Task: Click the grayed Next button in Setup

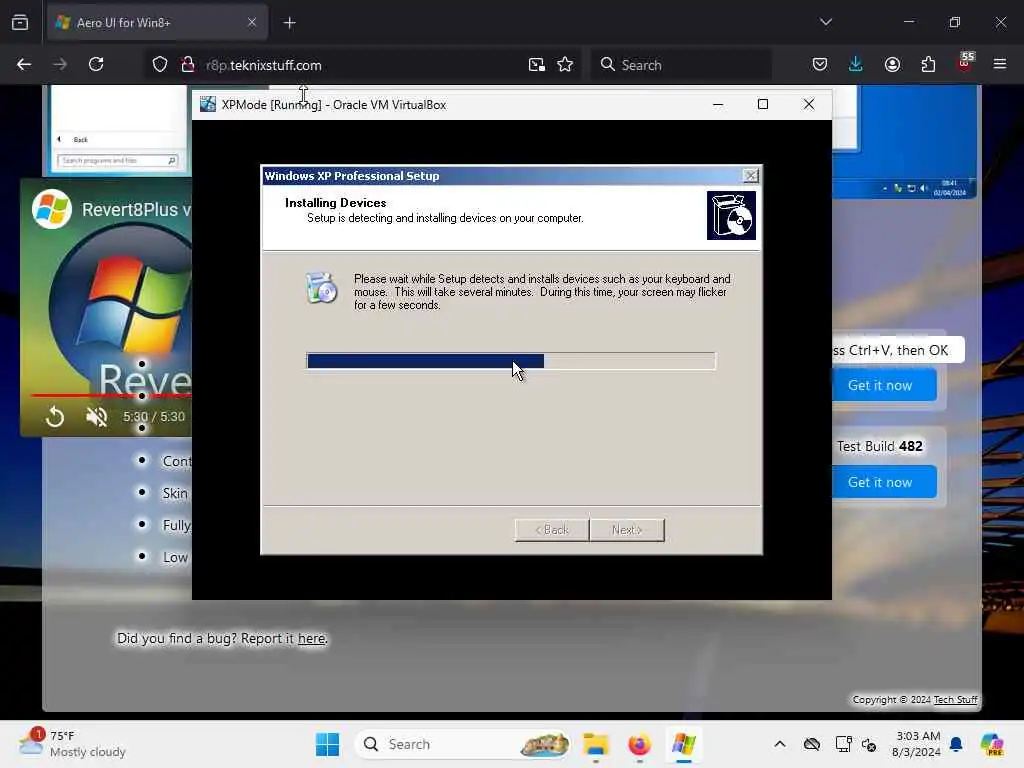Action: click(627, 530)
